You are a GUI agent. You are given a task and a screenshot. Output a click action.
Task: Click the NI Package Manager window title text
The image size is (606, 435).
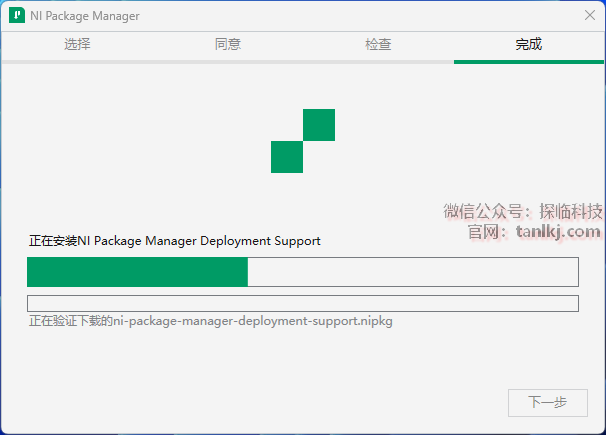click(x=85, y=16)
